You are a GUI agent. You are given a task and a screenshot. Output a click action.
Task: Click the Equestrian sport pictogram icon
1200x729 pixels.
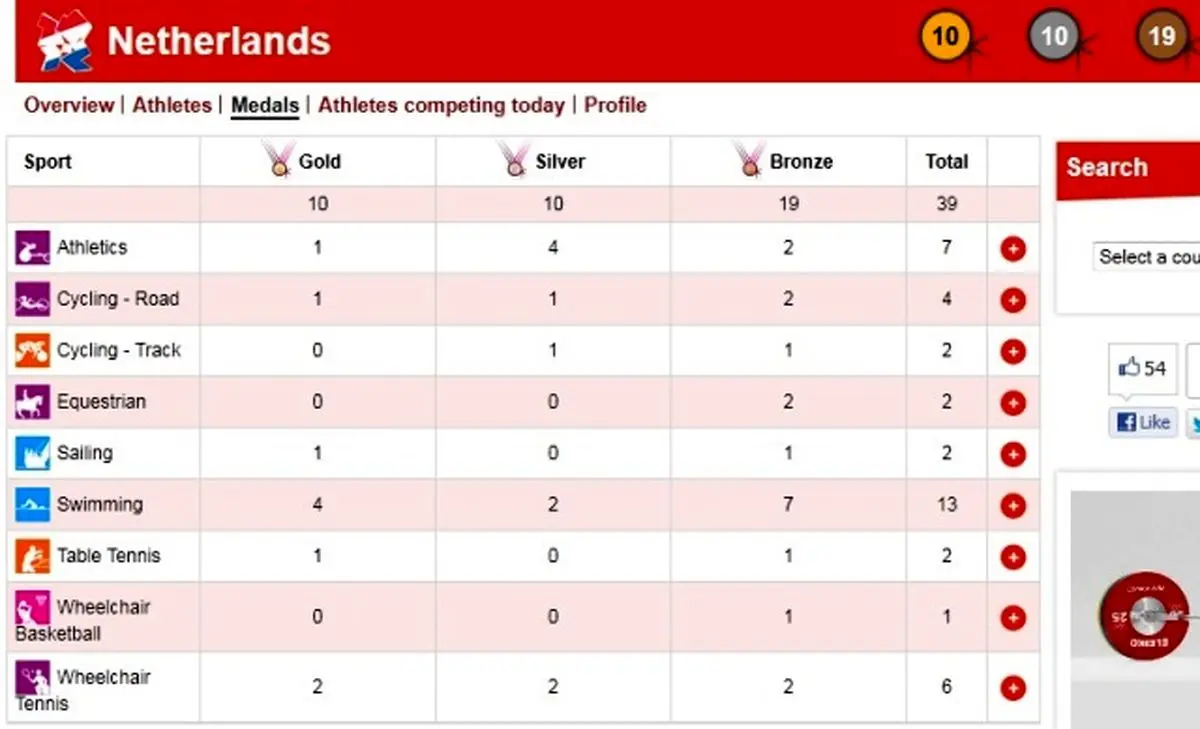coord(32,402)
